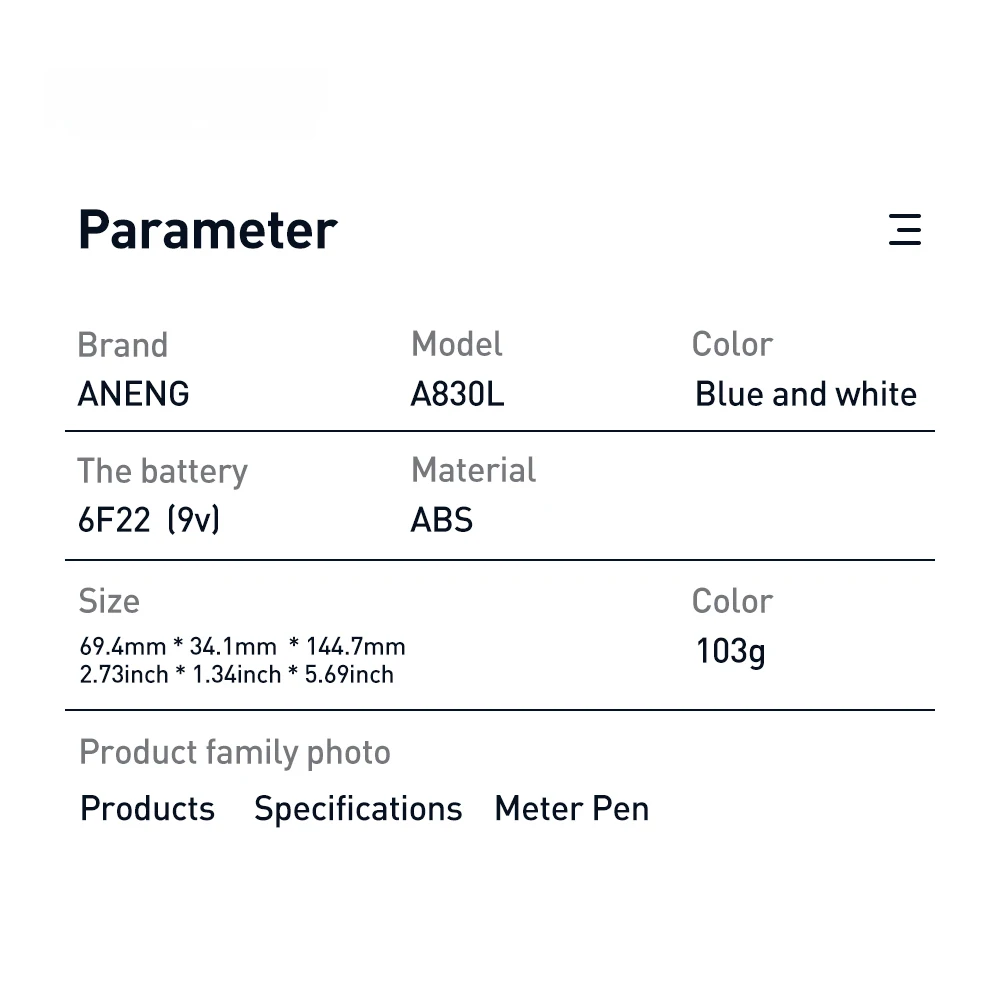Click the Blue and white color value
1000x1000 pixels.
(x=805, y=394)
